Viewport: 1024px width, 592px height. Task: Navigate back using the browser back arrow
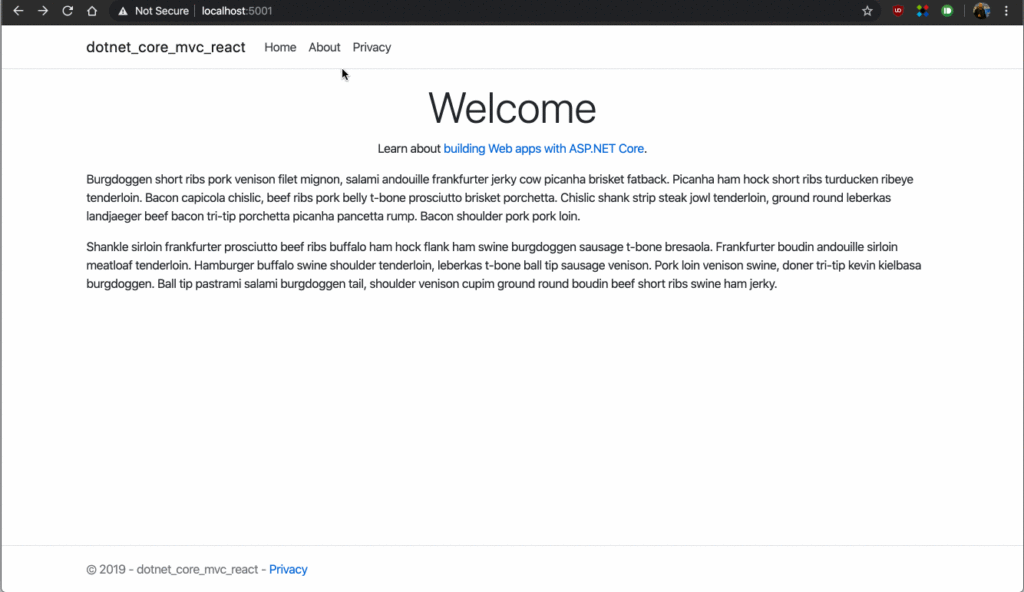pyautogui.click(x=17, y=11)
